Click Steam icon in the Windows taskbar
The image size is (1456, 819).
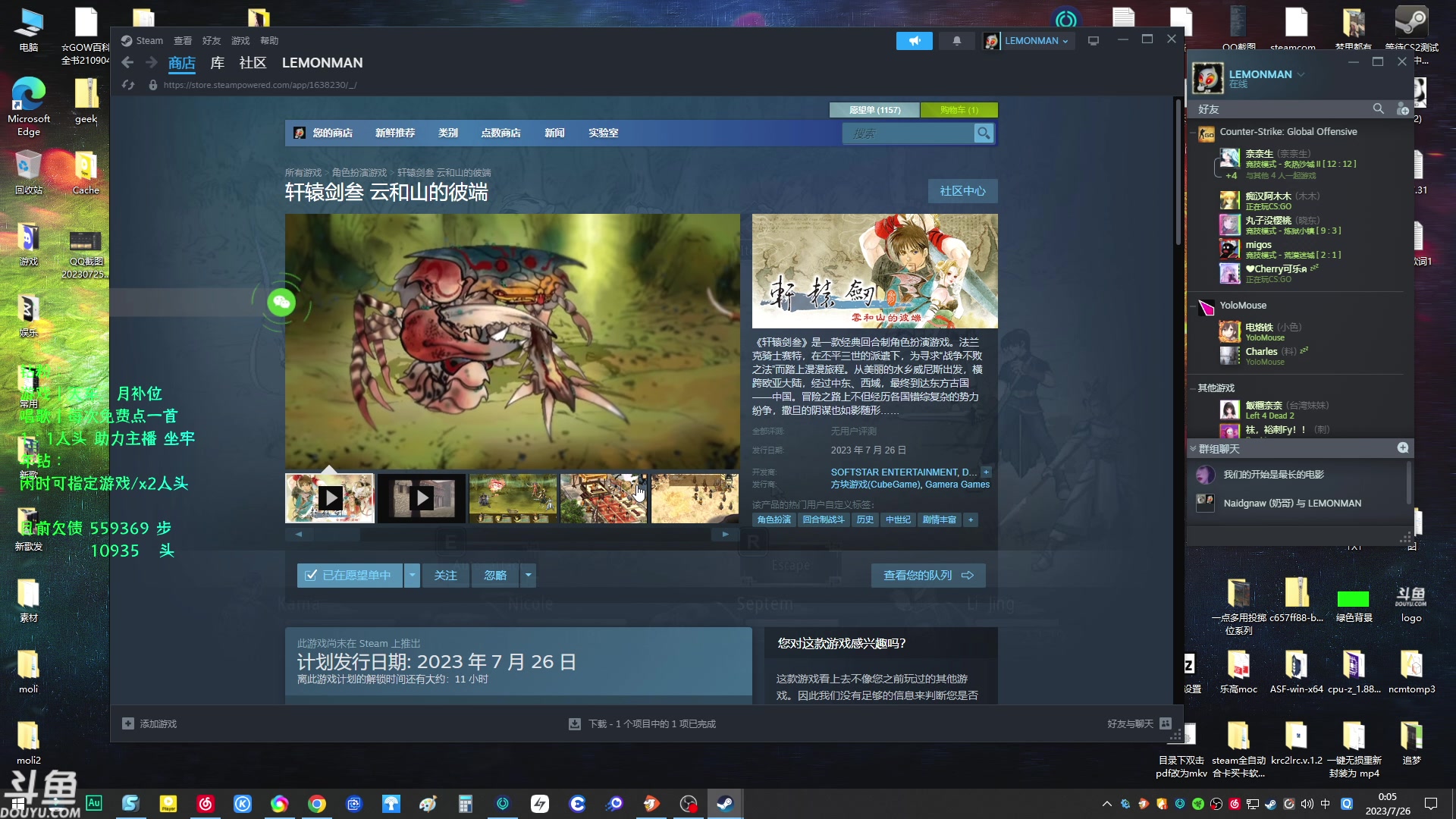[x=725, y=803]
